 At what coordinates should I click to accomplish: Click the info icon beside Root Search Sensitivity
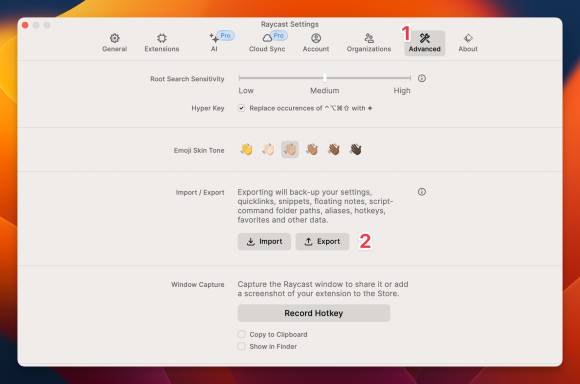[422, 78]
